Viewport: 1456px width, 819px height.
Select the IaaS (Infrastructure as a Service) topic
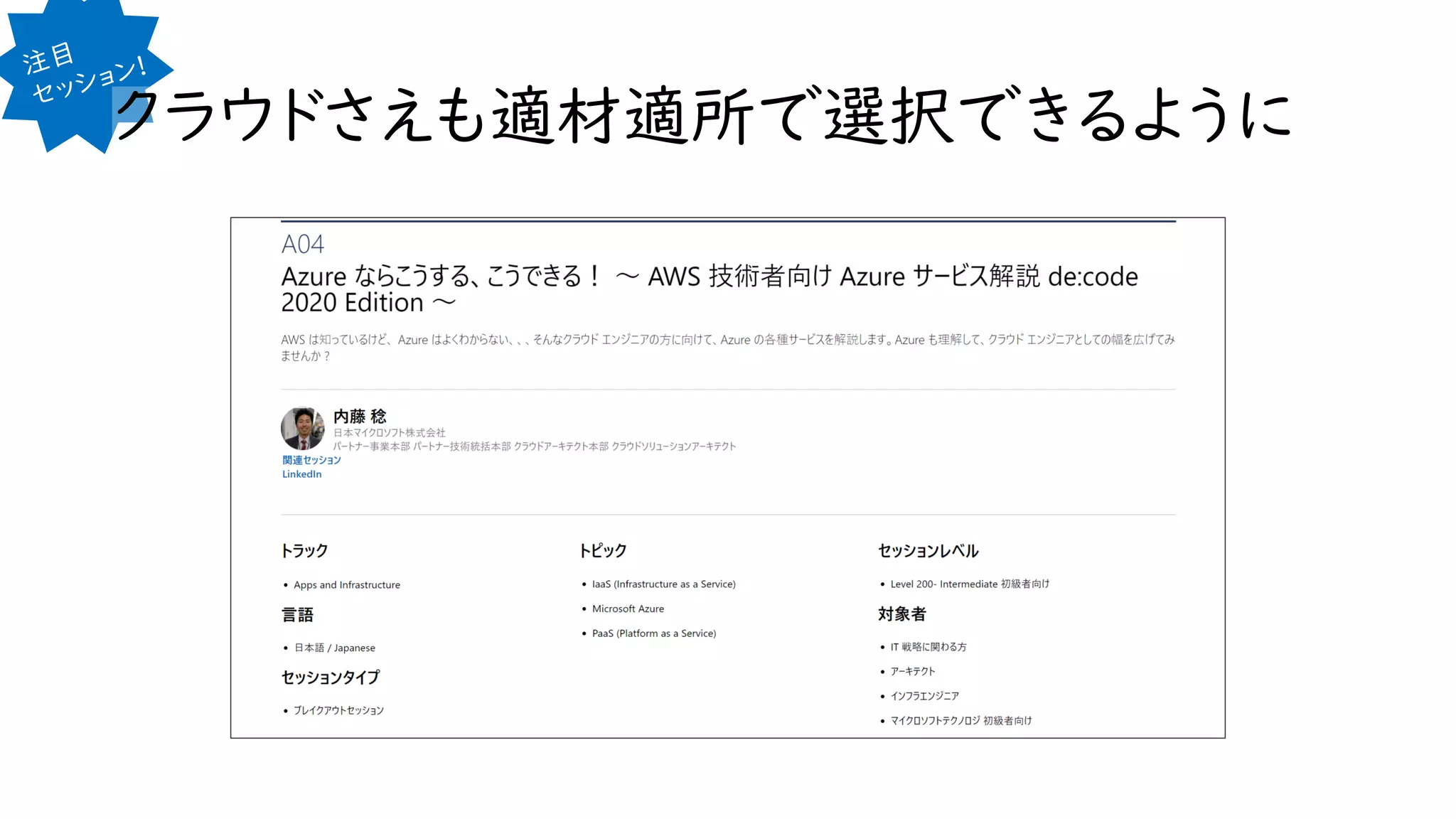tap(664, 584)
